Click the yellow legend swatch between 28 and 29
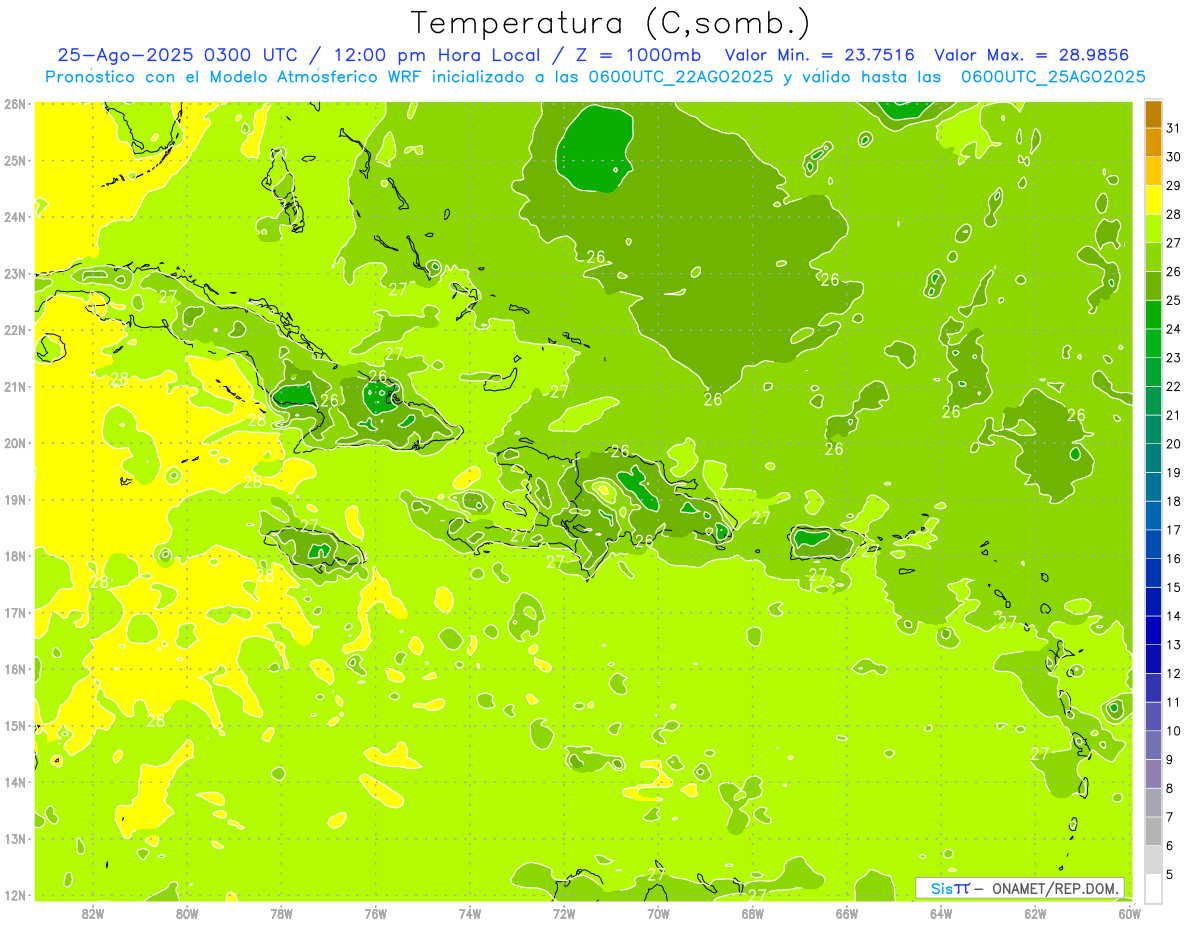This screenshot has width=1200, height=927. (x=1153, y=200)
